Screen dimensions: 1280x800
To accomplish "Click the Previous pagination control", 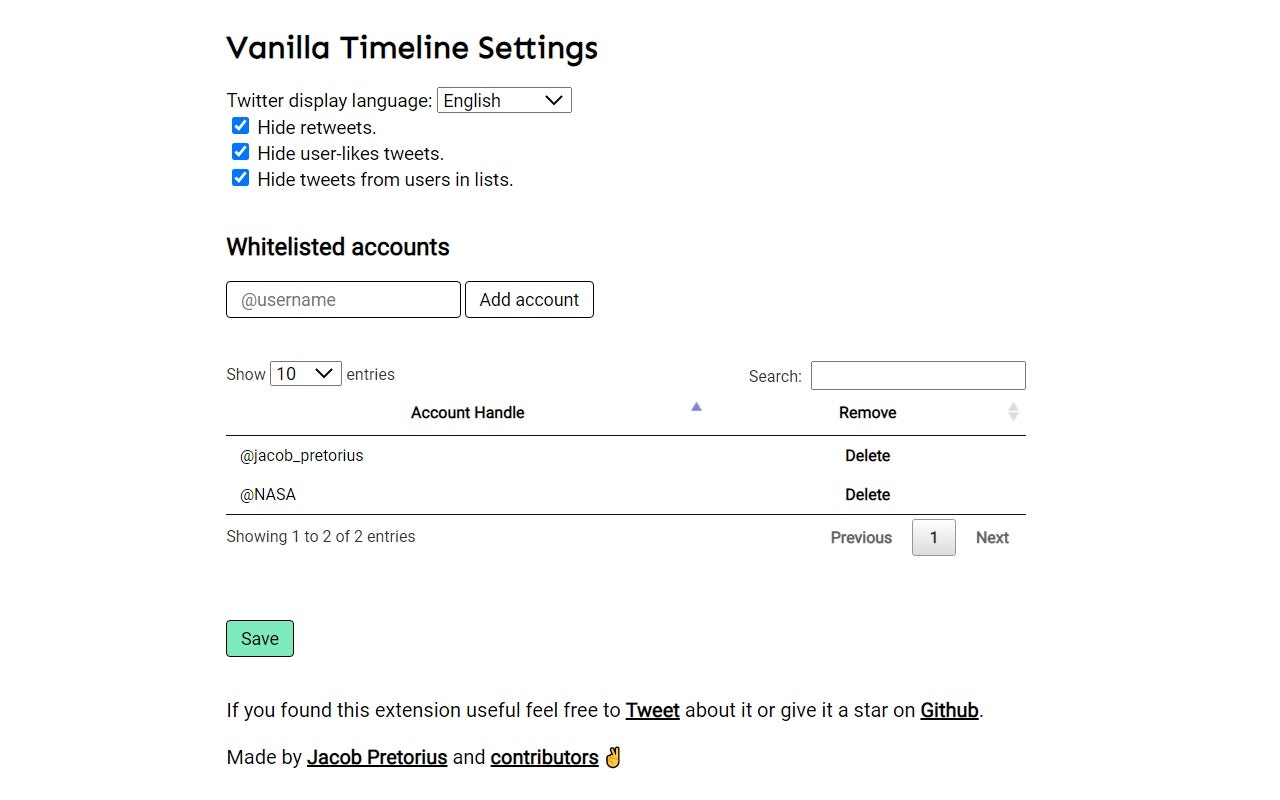I will point(861,537).
